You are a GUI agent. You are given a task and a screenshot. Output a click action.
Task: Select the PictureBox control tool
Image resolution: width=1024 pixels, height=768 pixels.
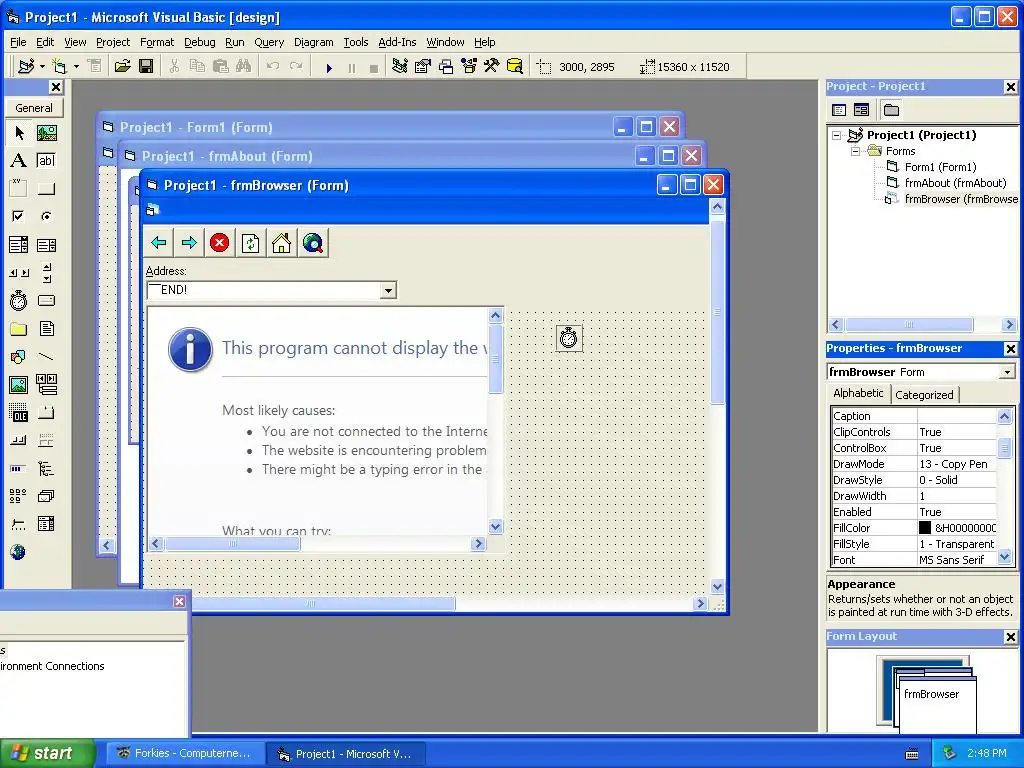pos(46,133)
